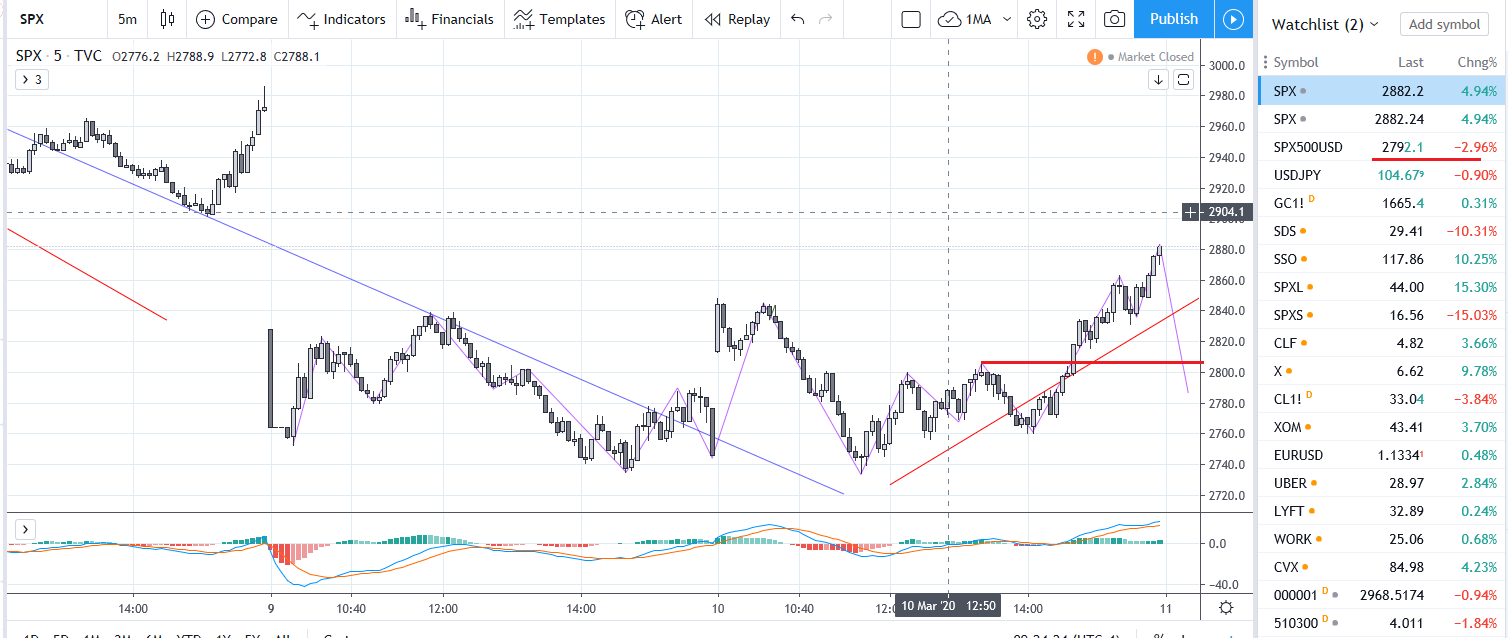Click the Publish button
The width and height of the screenshot is (1508, 638).
(1174, 19)
